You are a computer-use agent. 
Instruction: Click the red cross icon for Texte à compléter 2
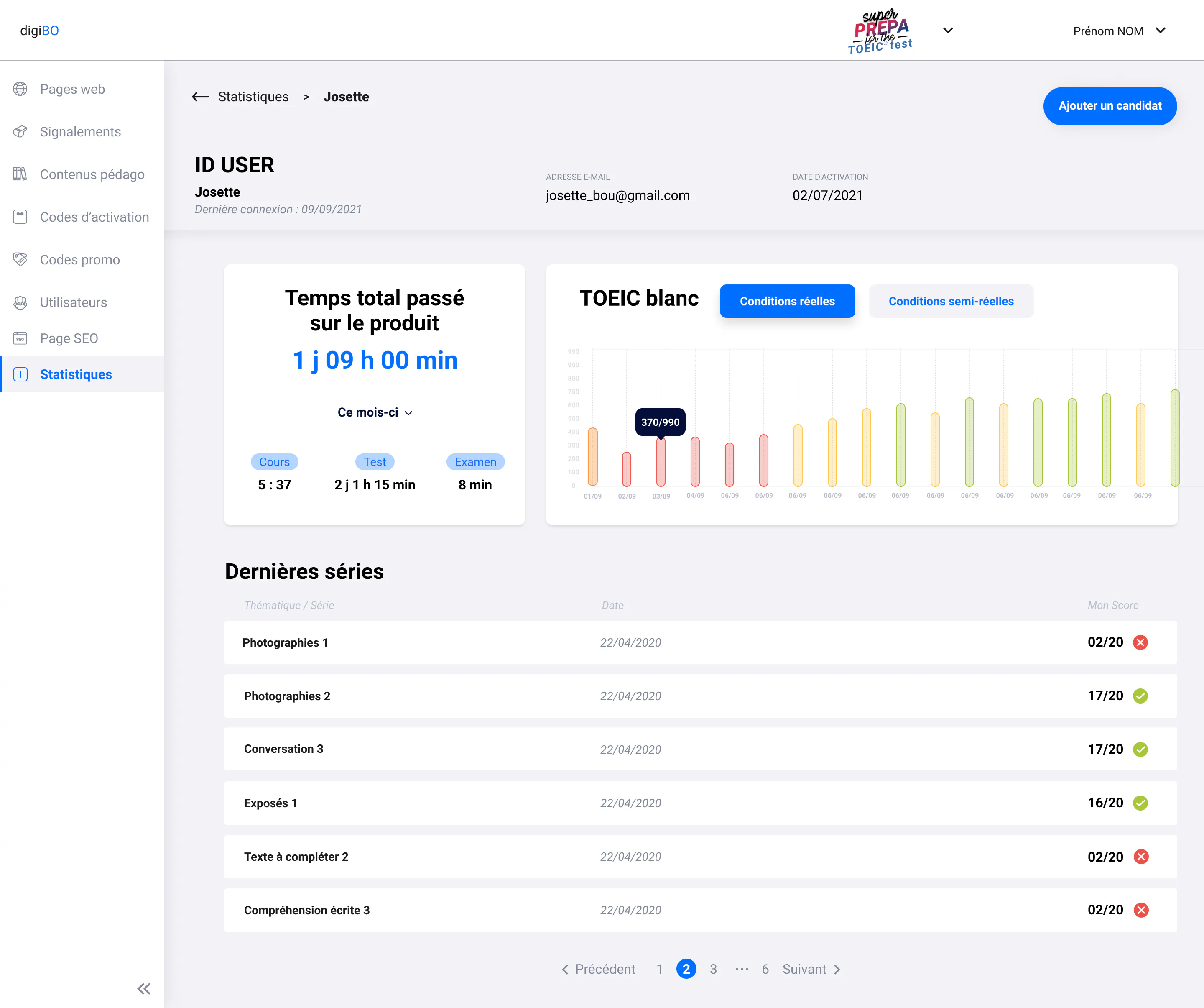pos(1141,857)
